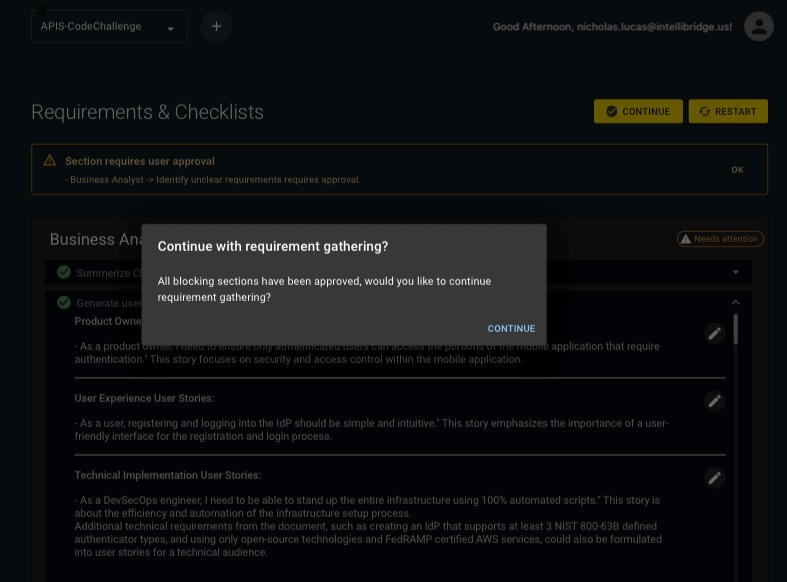The width and height of the screenshot is (787, 582).
Task: Collapse the Generate user stories section
Action: 736,302
